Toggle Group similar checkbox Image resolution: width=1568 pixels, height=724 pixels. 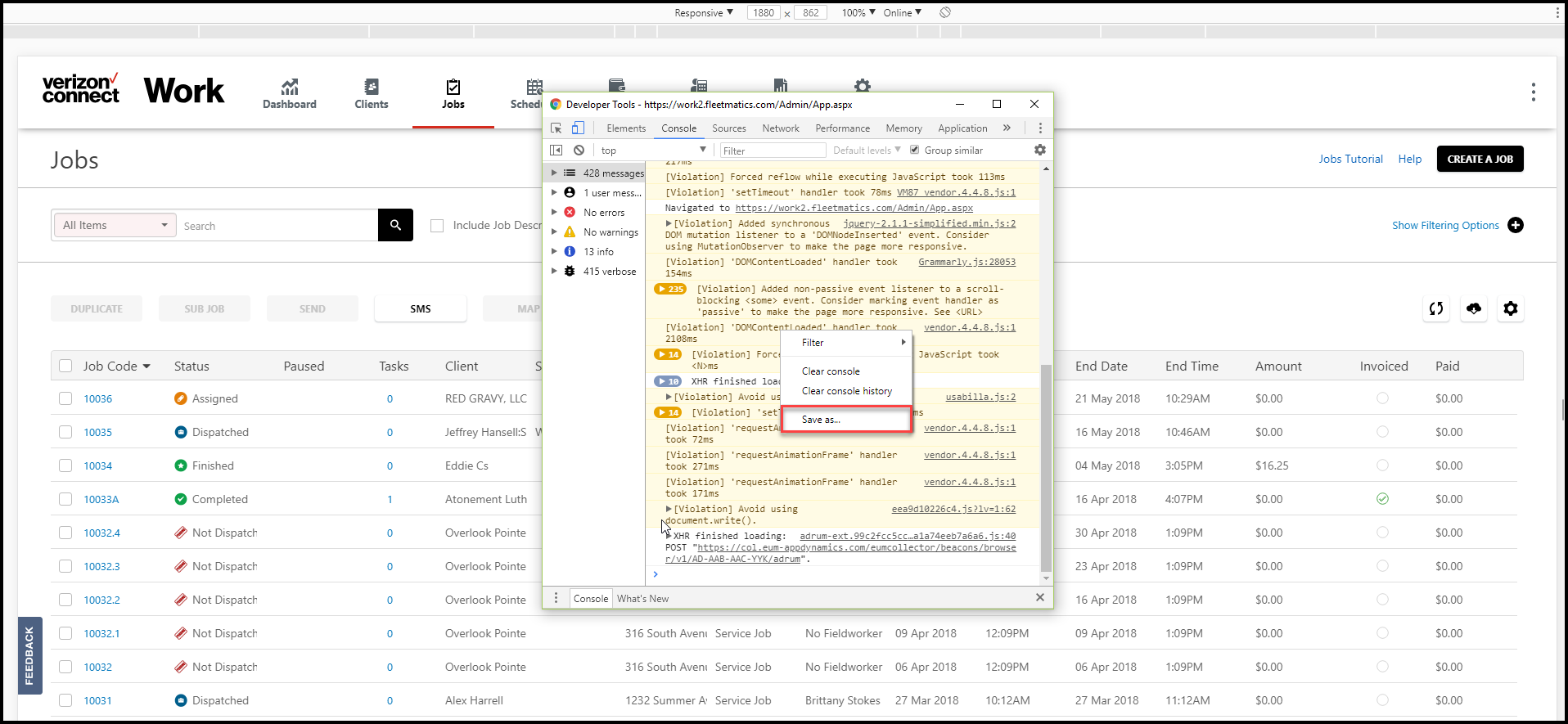pyautogui.click(x=915, y=150)
